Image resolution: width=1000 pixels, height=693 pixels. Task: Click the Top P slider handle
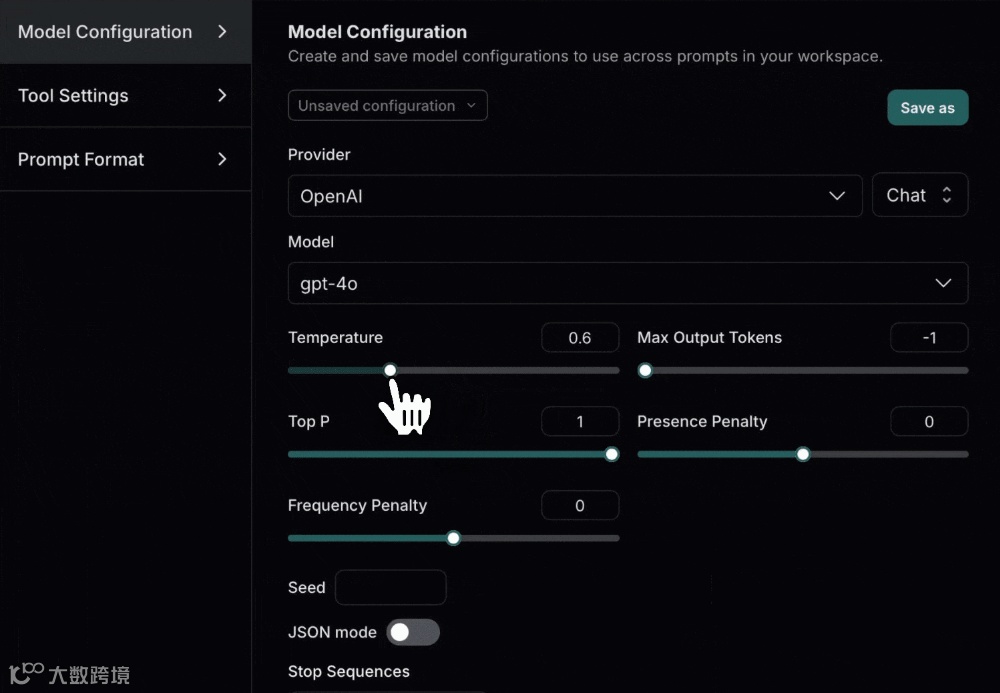coord(612,454)
